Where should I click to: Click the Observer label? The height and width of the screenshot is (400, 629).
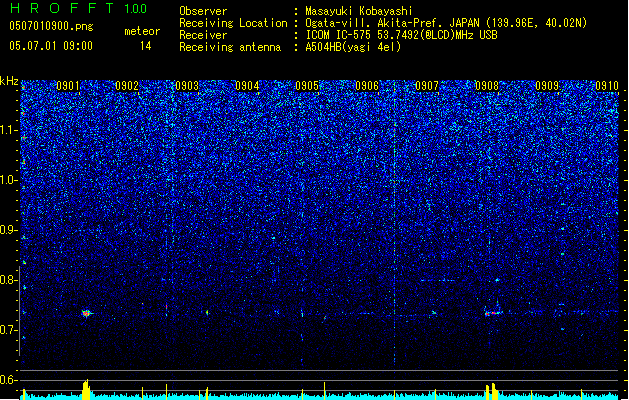[x=203, y=11]
